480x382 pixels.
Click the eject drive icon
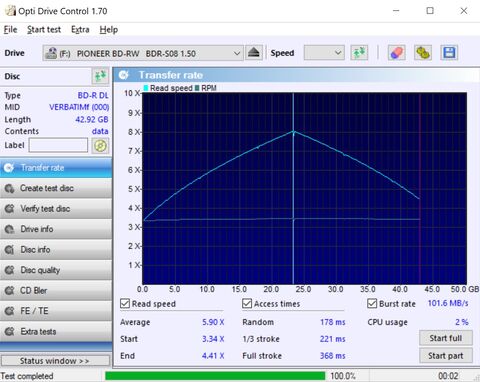254,53
